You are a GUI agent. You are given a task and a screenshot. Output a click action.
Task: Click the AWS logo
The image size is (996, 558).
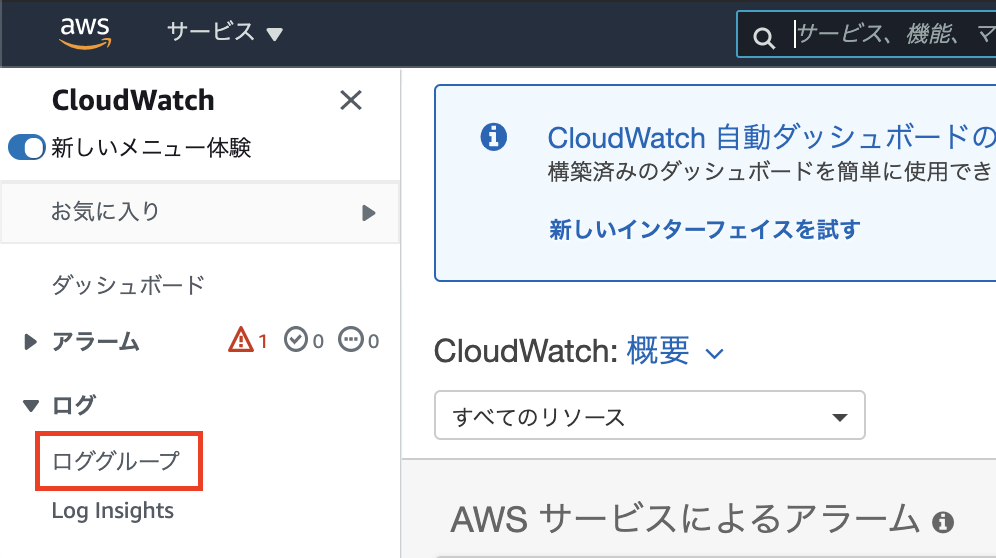(85, 32)
